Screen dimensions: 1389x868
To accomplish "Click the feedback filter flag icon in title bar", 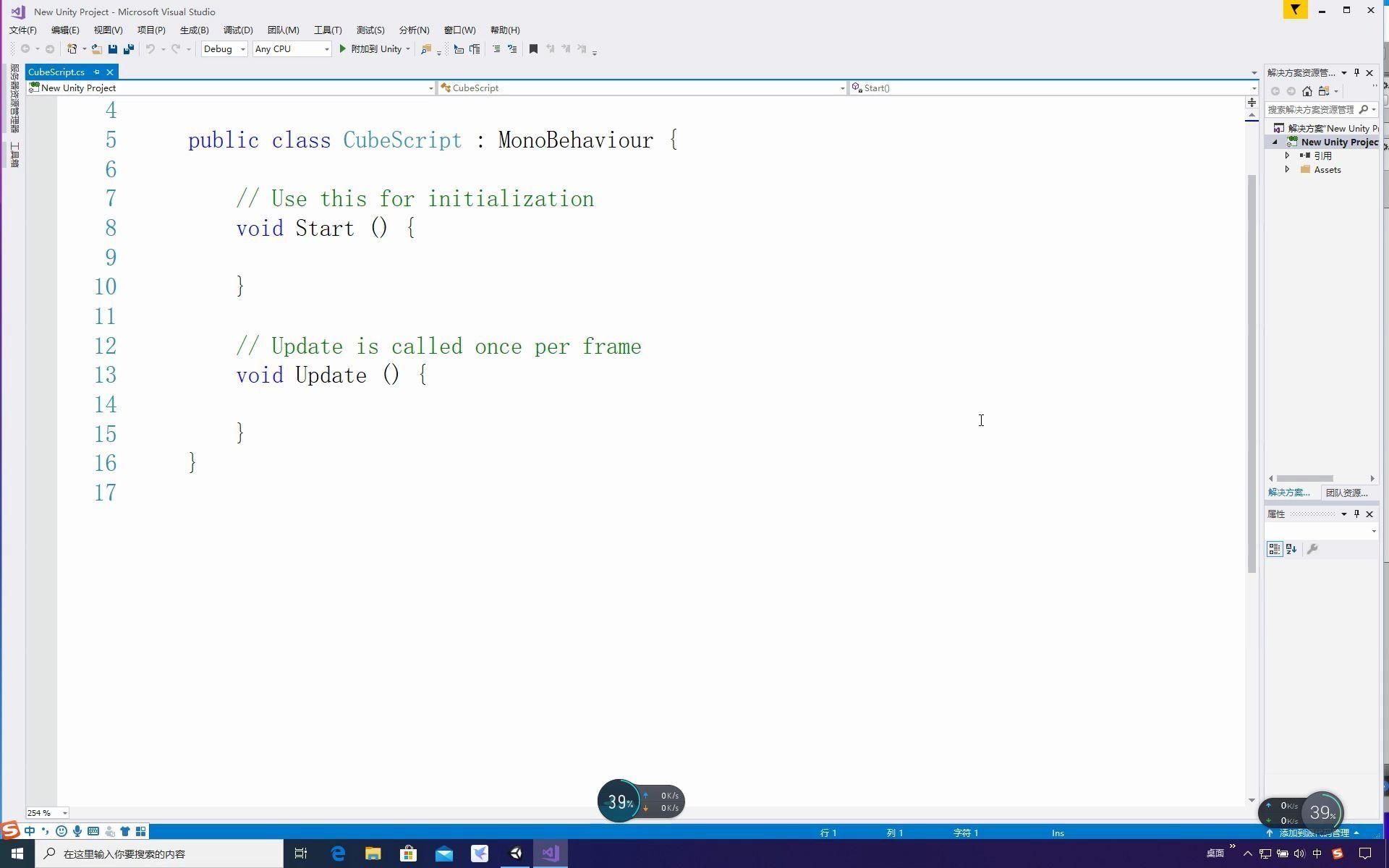I will (x=1295, y=10).
